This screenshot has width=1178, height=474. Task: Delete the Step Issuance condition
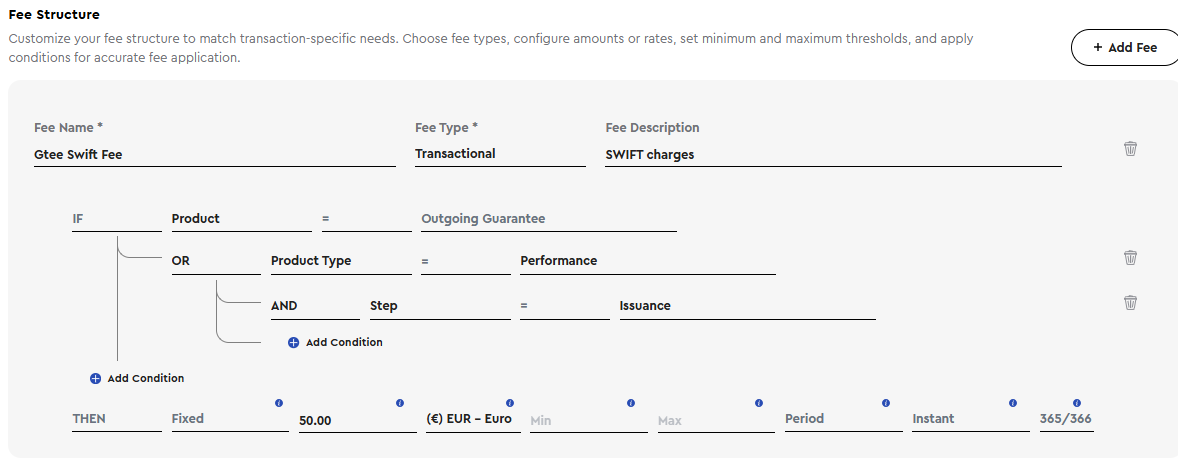pos(1130,303)
